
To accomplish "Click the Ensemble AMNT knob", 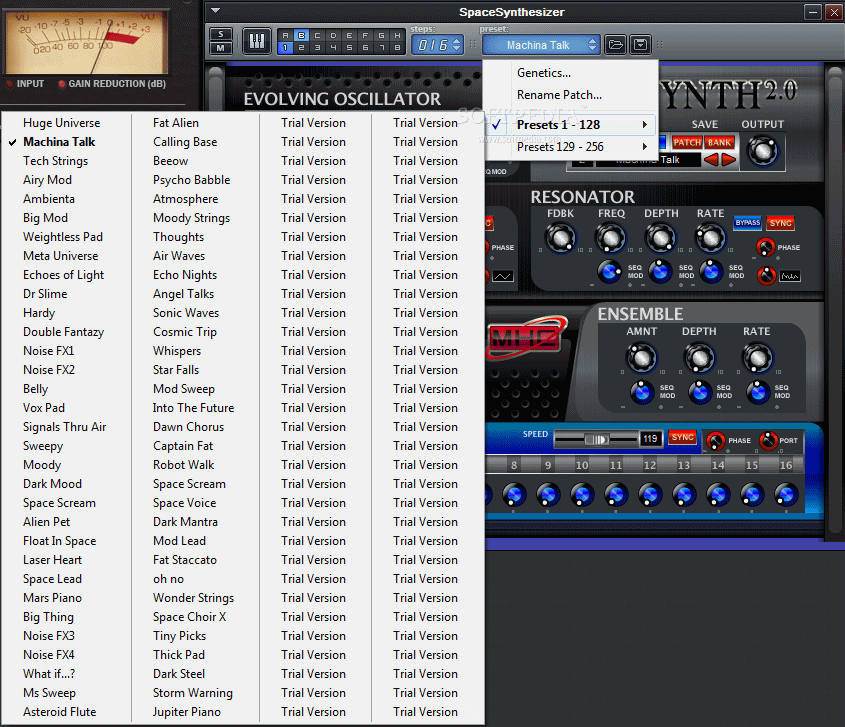I will coord(642,358).
